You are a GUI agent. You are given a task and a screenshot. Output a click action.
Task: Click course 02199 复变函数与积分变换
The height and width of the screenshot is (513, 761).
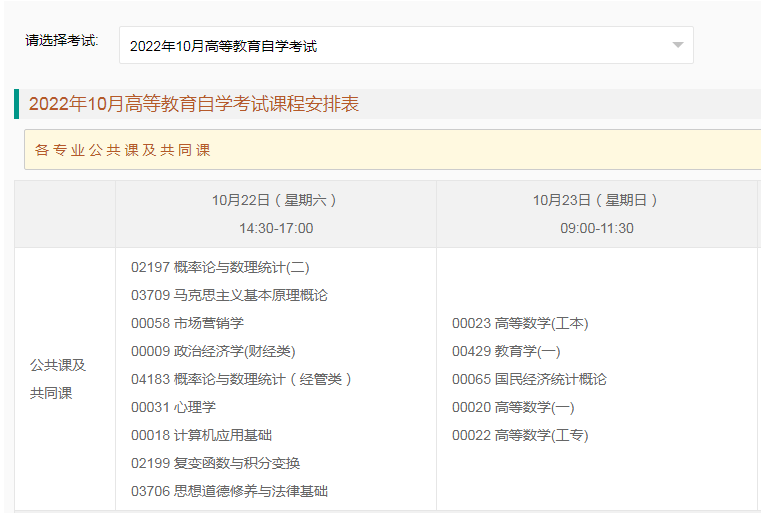(215, 463)
